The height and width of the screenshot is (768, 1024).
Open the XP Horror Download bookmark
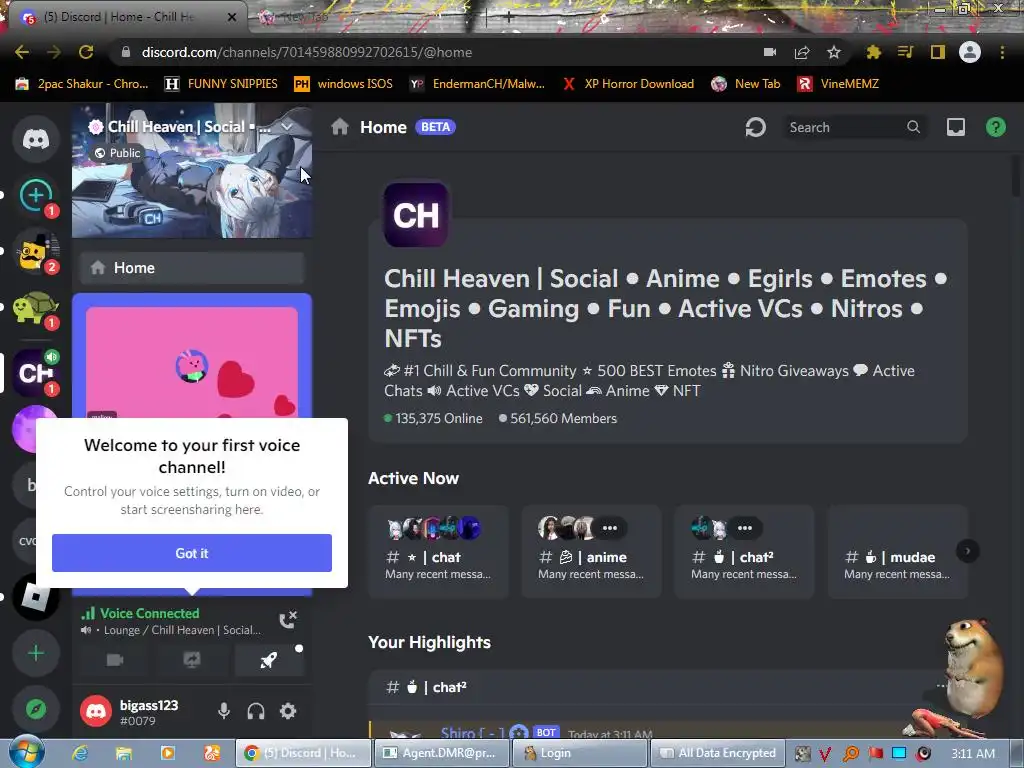[628, 84]
